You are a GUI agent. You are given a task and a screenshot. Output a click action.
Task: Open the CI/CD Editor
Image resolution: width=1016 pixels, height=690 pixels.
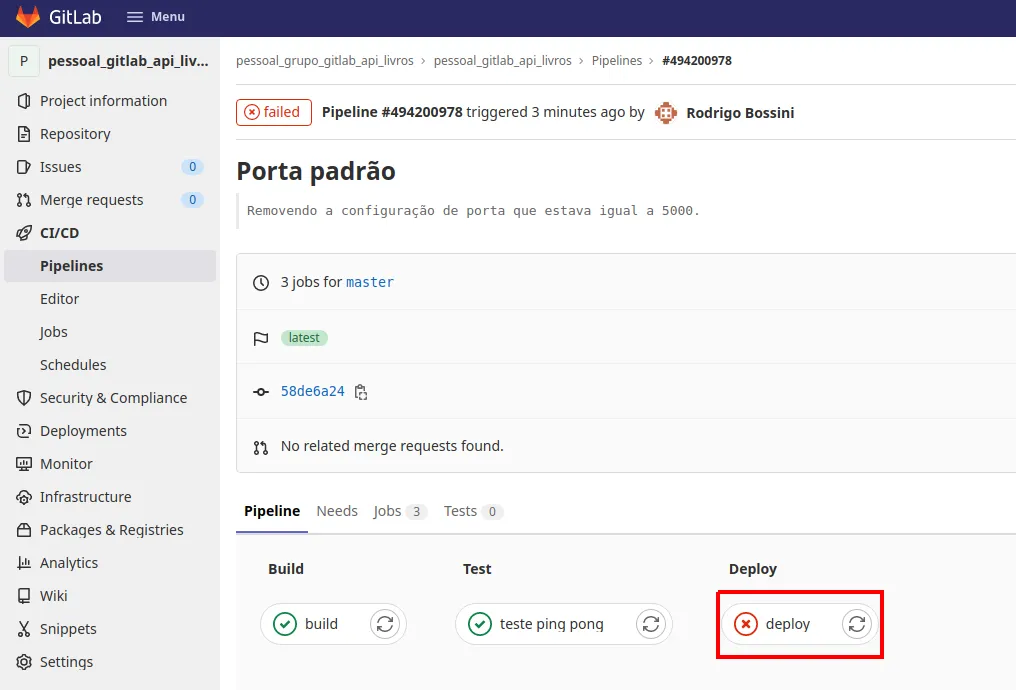pyautogui.click(x=60, y=299)
